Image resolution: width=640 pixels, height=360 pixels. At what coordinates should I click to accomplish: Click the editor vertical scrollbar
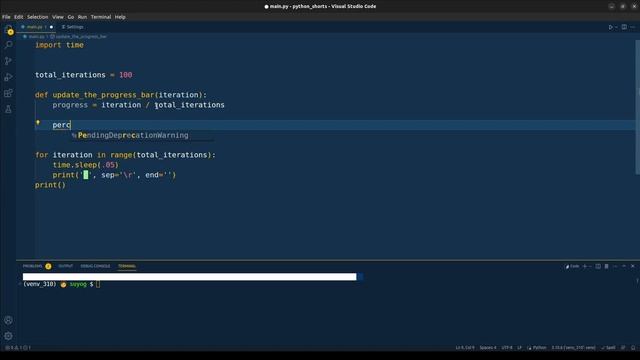click(637, 107)
